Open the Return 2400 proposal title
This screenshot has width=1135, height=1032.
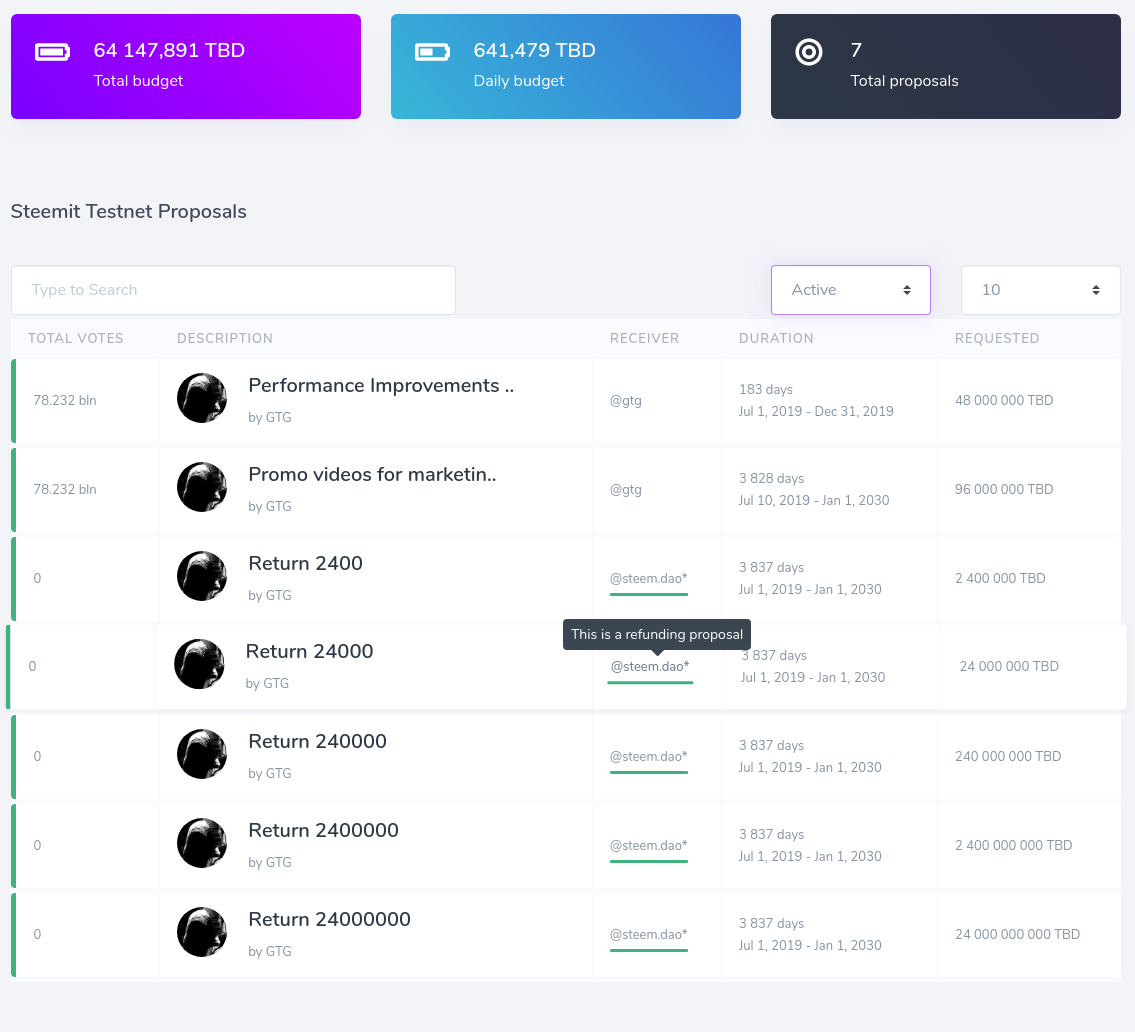point(305,564)
